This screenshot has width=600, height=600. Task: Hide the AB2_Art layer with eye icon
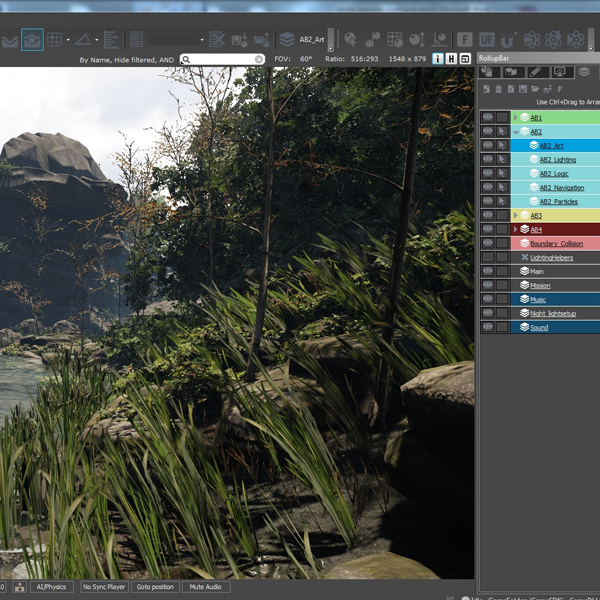tap(488, 146)
